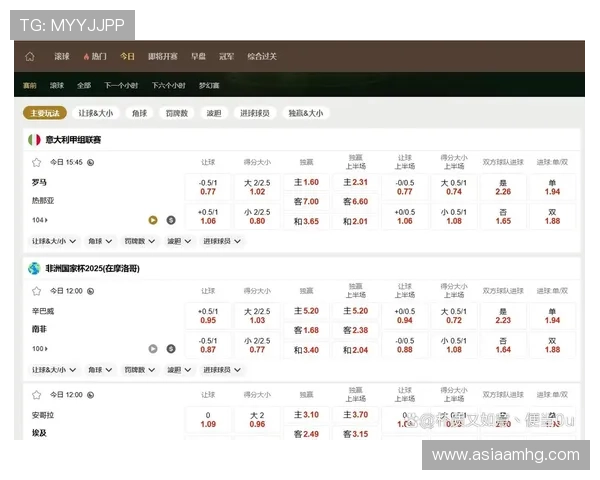Select 和 3.40 draw for 辛巴威 match

click(306, 350)
